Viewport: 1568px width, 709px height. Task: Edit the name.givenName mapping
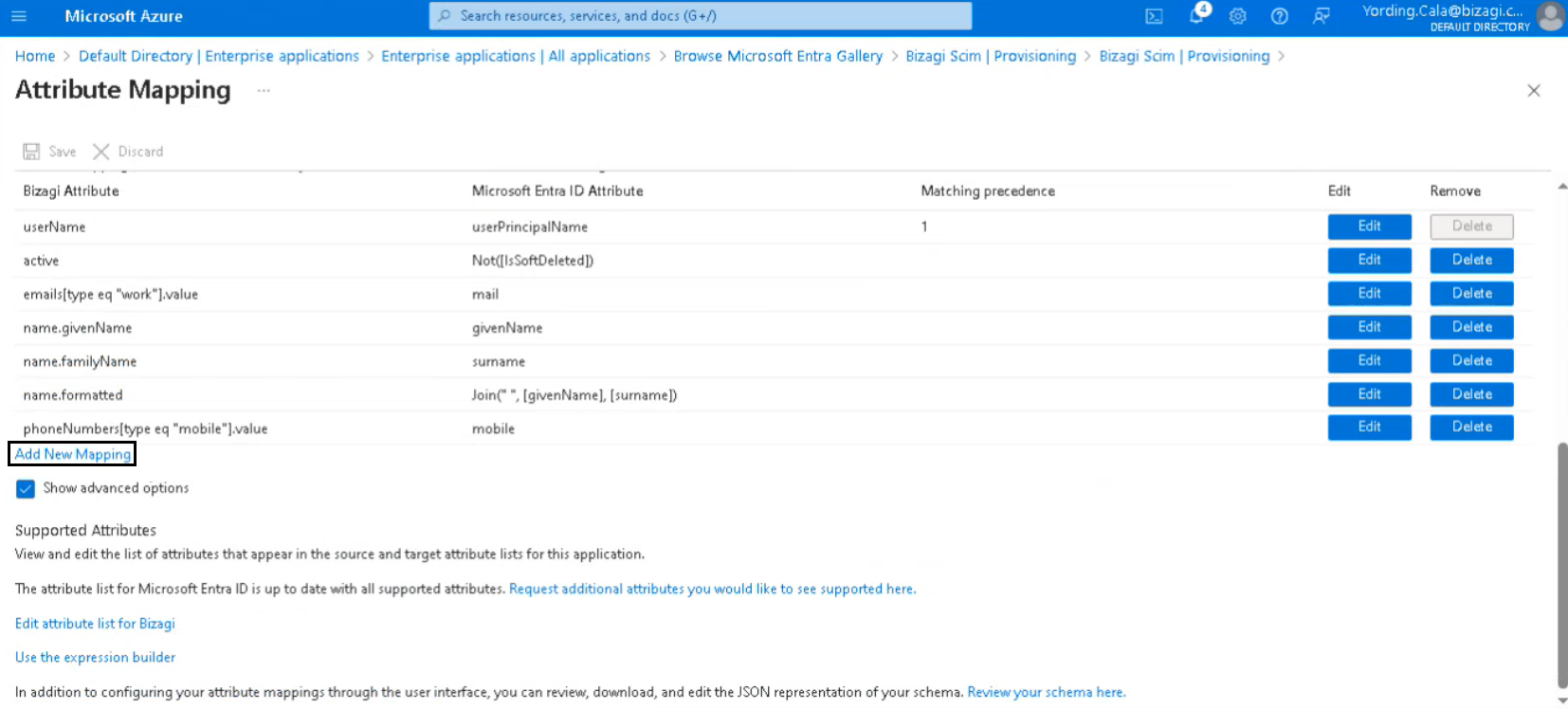point(1369,327)
